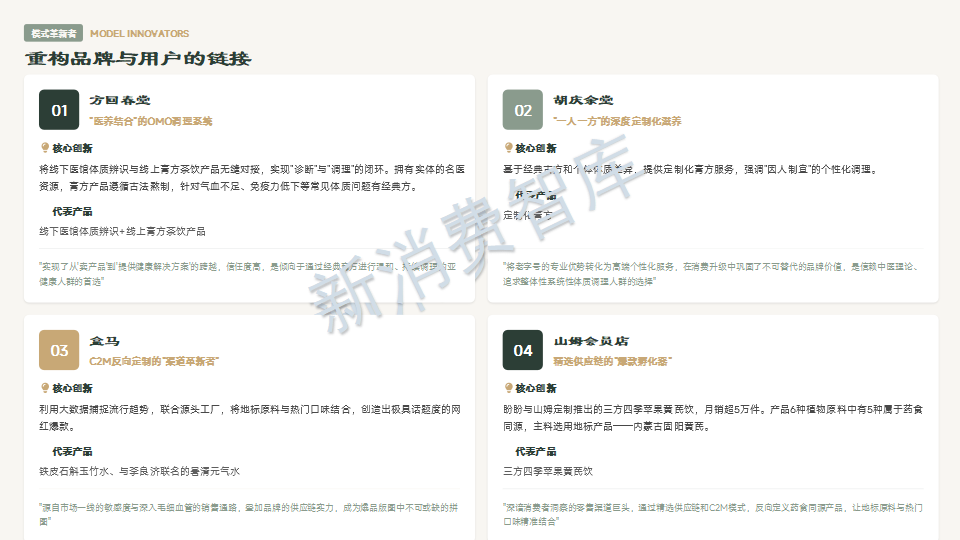Click the MODEL INNOVATORS label

click(x=139, y=33)
